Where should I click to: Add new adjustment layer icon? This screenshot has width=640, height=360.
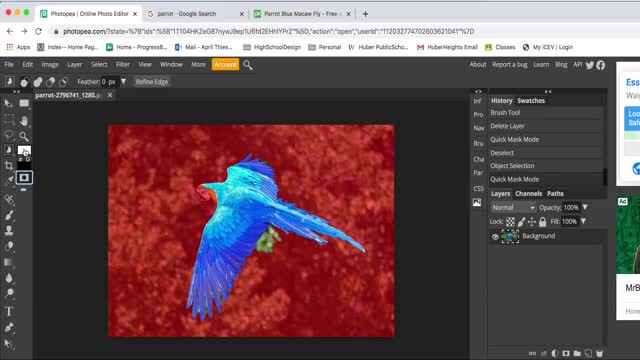[555, 353]
